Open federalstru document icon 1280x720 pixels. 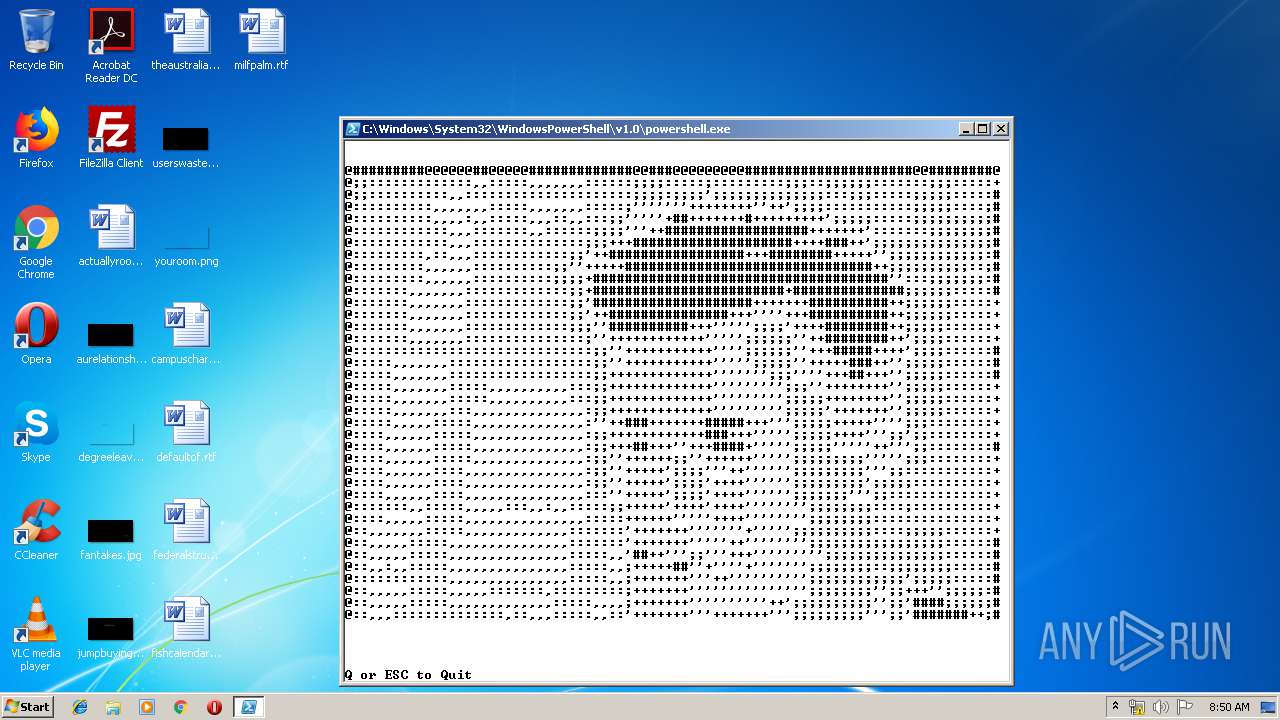tap(186, 530)
